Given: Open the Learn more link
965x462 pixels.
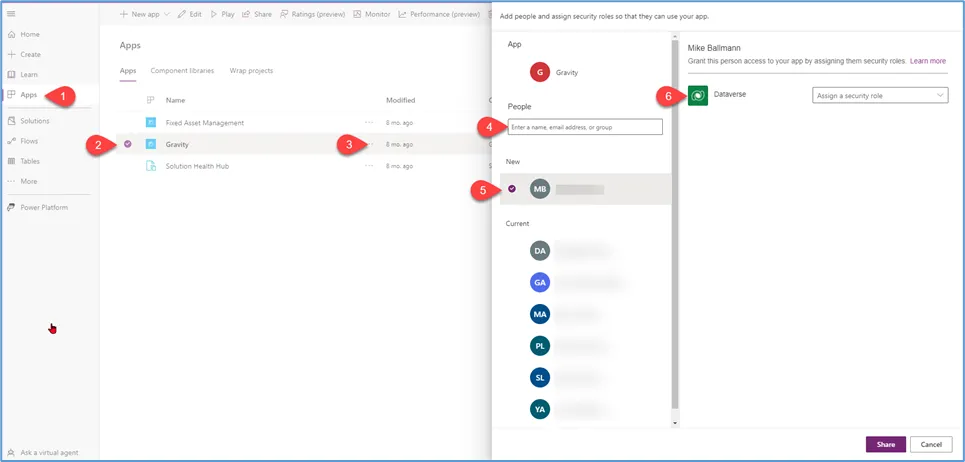Looking at the screenshot, I should click(928, 61).
